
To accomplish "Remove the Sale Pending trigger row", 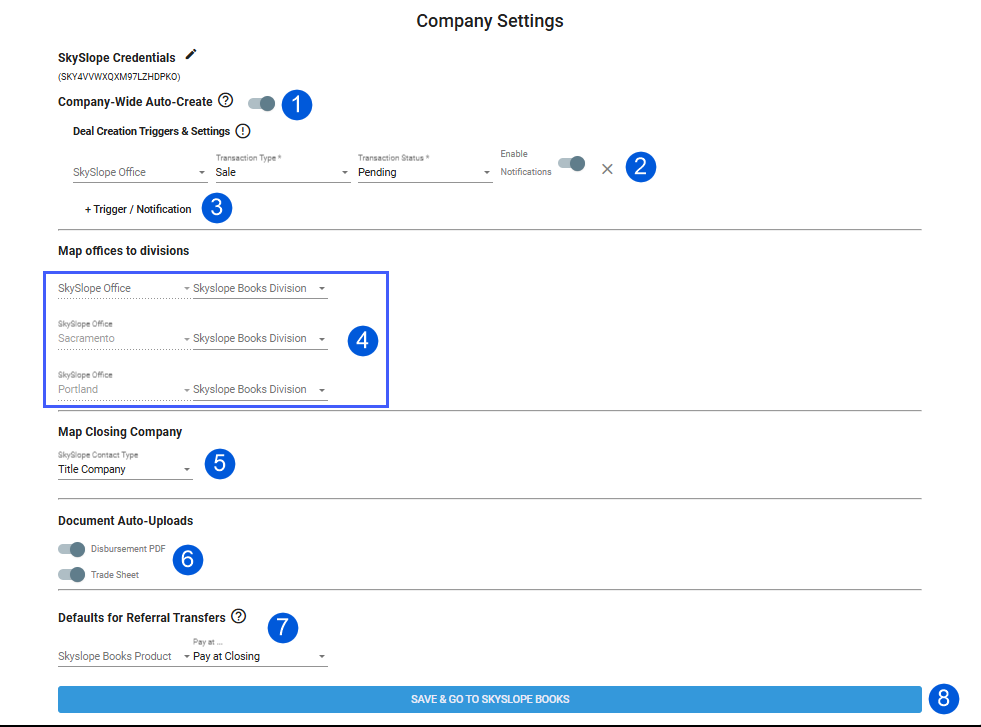I will pos(607,169).
